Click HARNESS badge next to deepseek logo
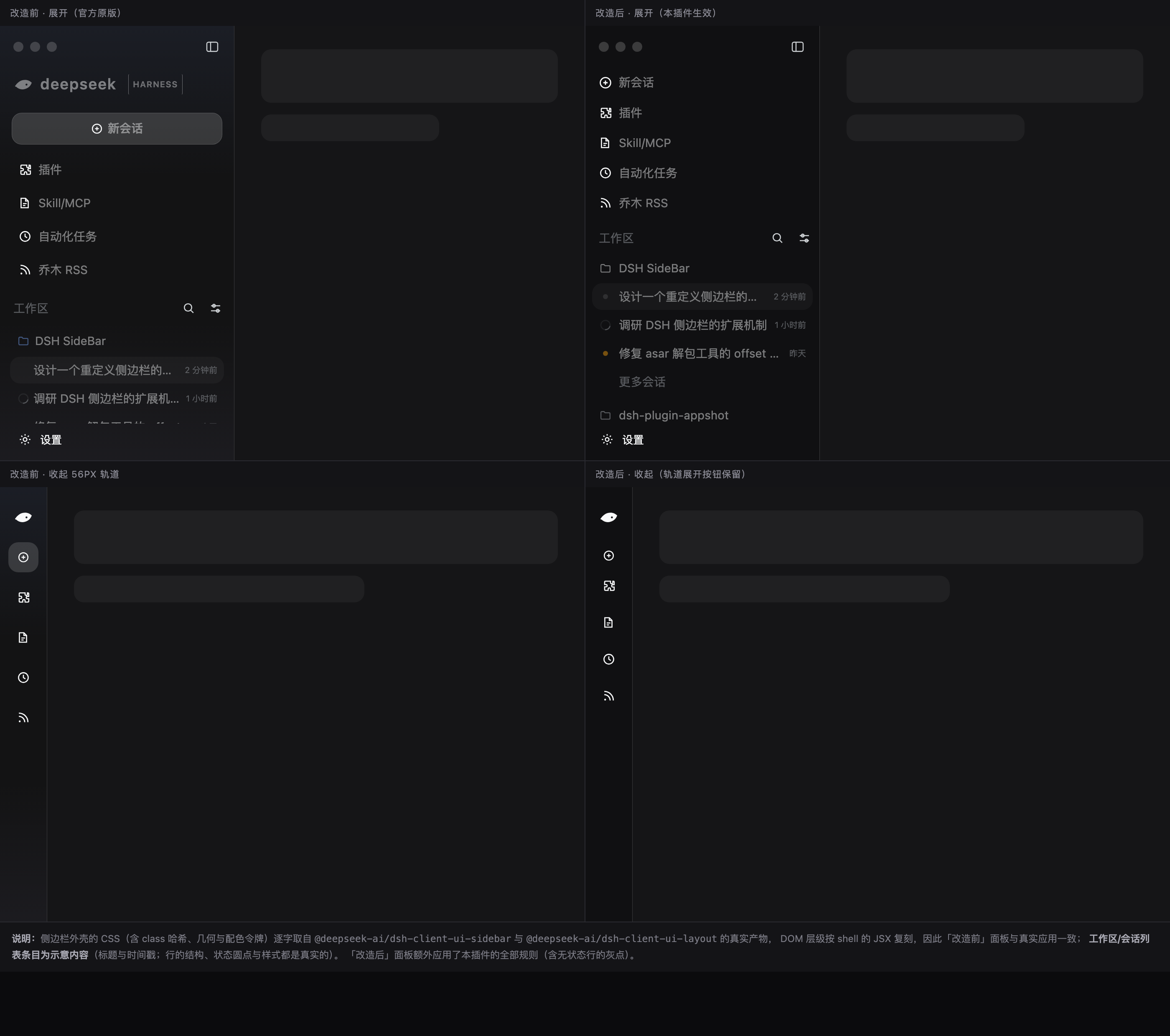Image resolution: width=1170 pixels, height=1036 pixels. 155,84
